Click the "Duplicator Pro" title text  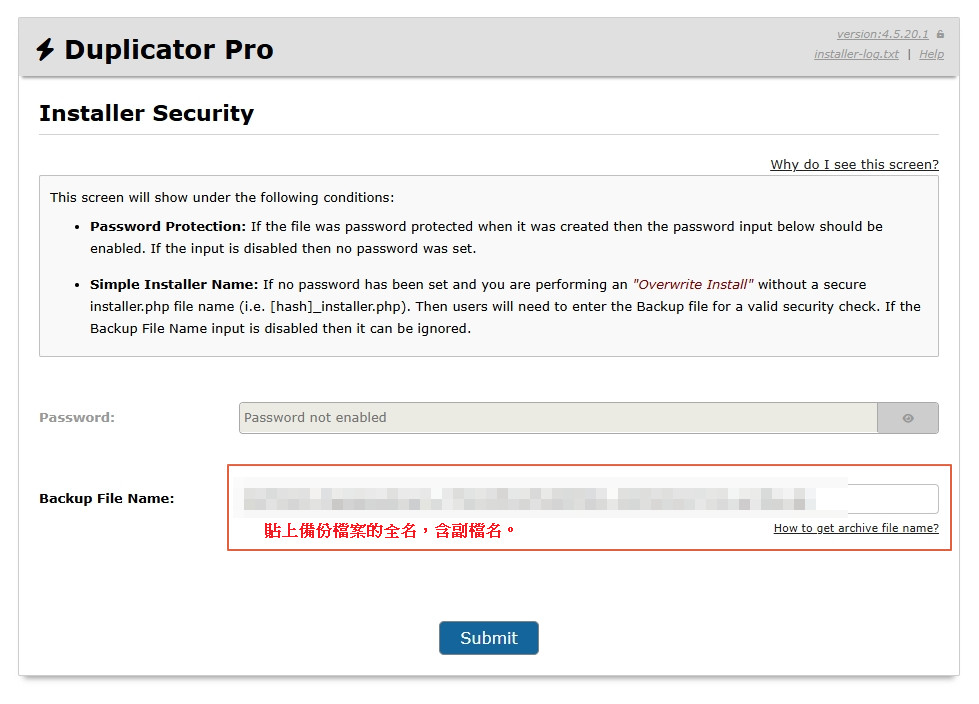tap(168, 50)
